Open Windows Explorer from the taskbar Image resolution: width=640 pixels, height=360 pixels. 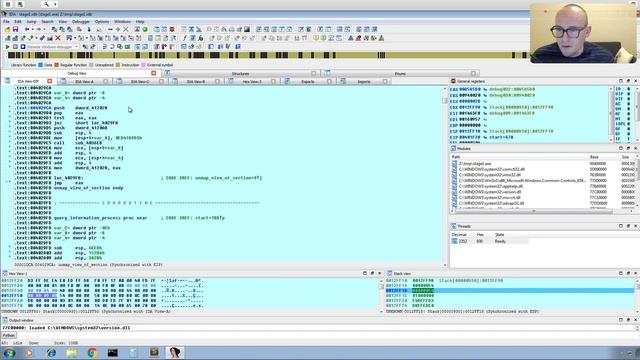coord(71,353)
